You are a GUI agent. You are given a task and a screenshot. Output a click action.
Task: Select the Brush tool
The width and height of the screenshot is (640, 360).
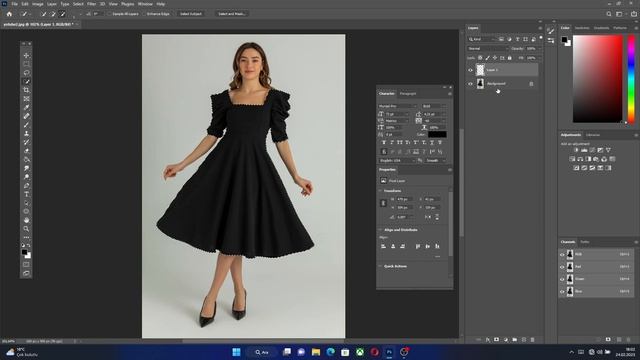tap(27, 124)
